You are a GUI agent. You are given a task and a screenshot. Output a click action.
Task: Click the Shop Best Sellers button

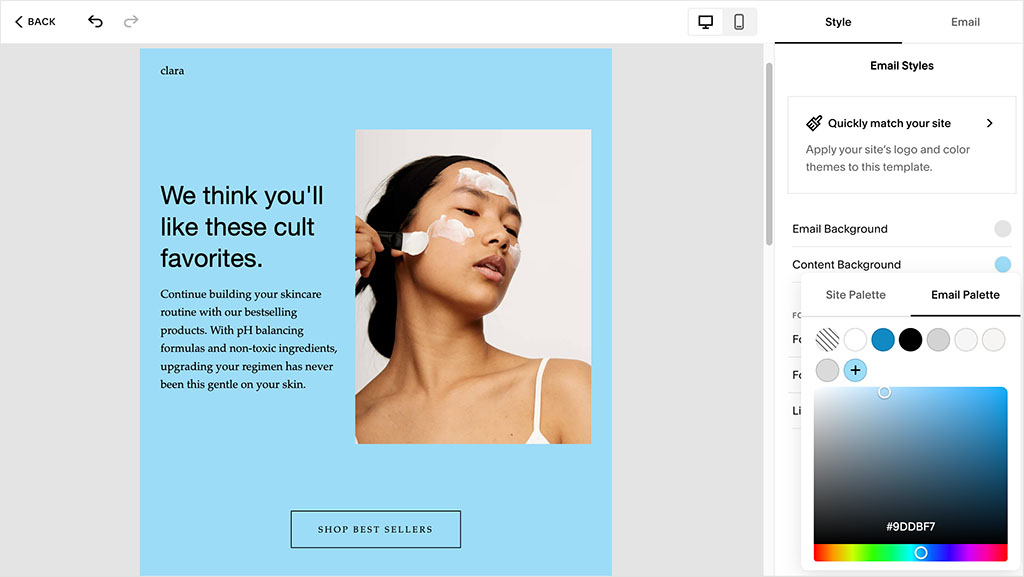[376, 529]
